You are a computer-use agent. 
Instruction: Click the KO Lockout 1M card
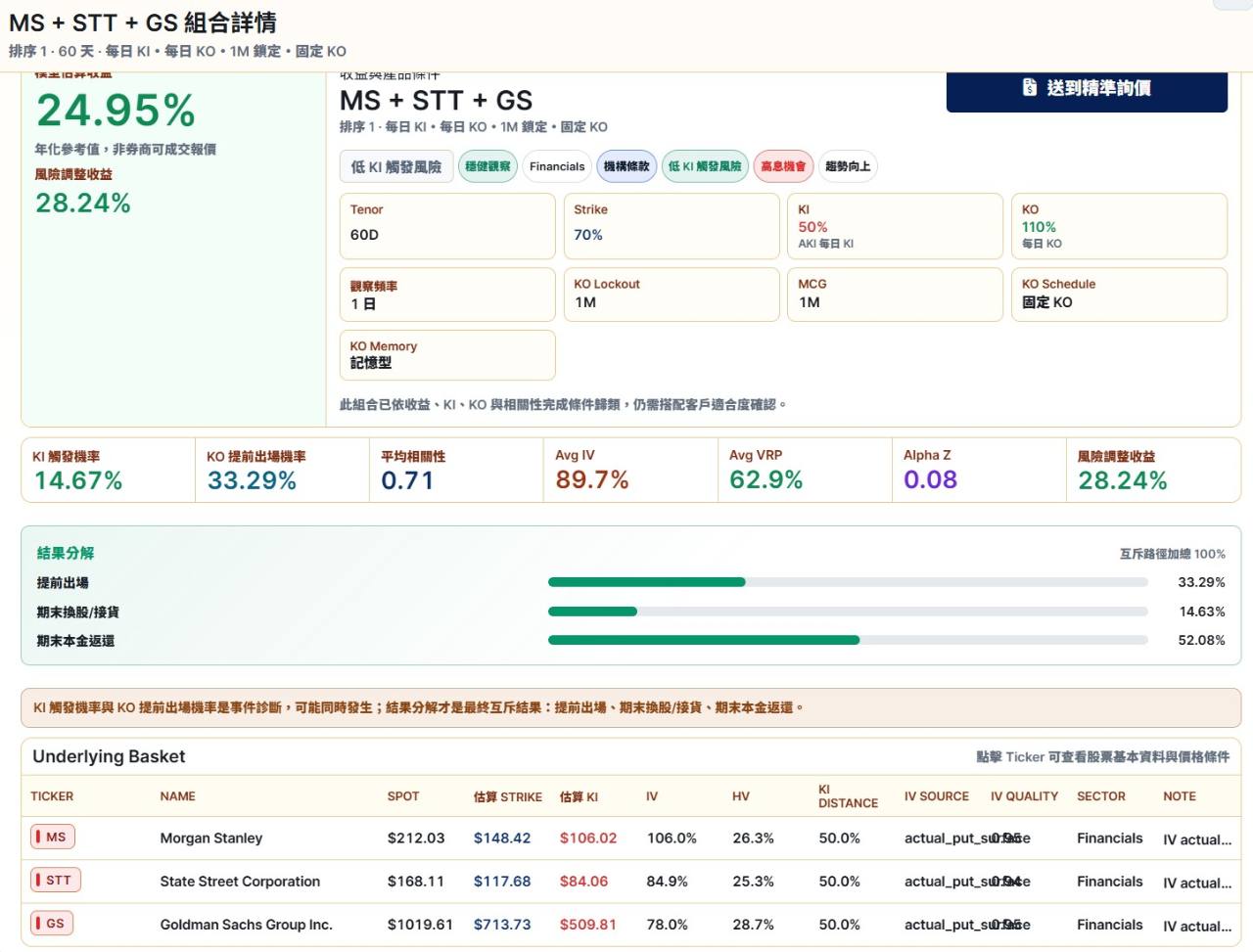click(672, 295)
